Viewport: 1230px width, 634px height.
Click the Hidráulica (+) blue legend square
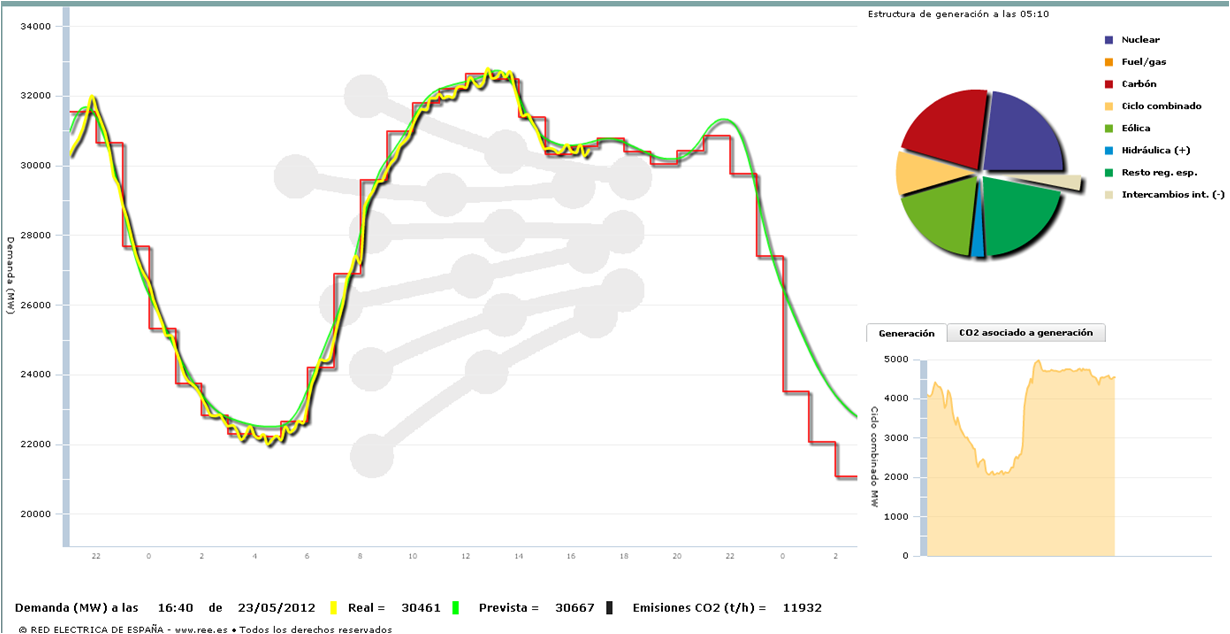tap(1109, 150)
